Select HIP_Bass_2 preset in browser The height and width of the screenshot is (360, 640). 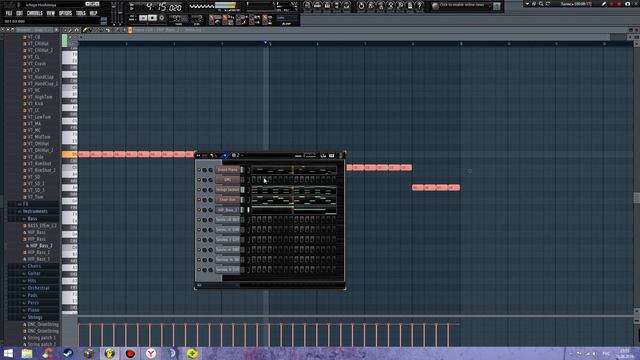41,246
